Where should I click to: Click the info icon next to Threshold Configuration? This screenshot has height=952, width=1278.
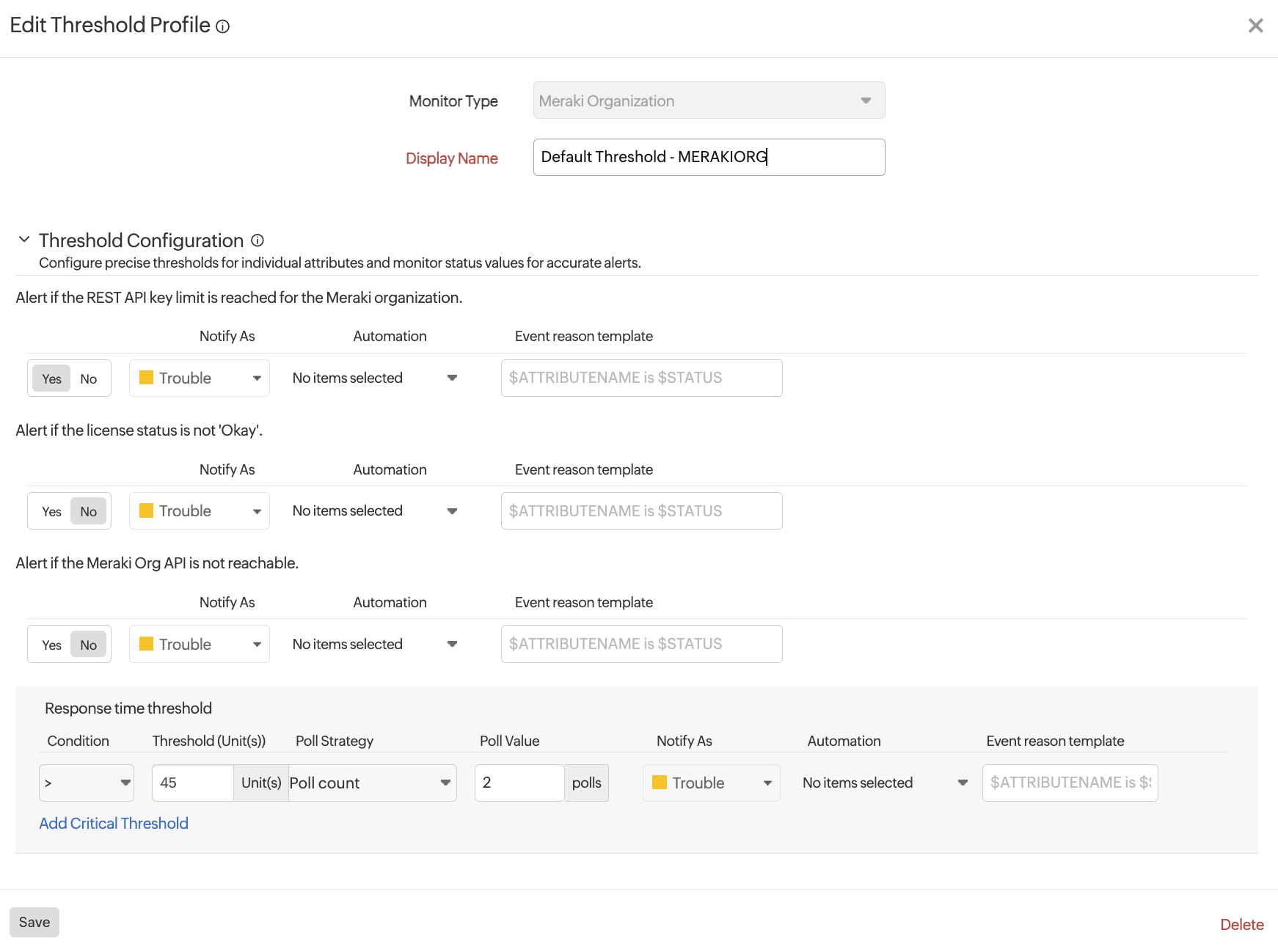coord(258,241)
